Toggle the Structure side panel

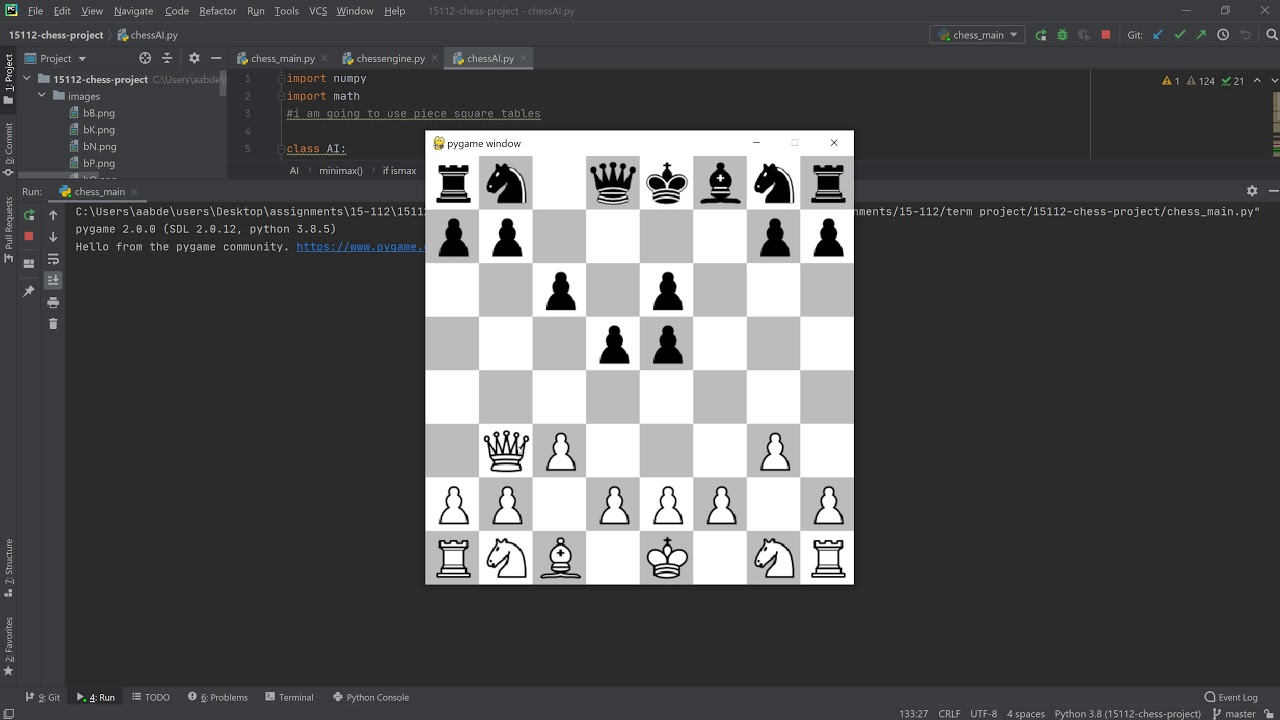pos(9,567)
